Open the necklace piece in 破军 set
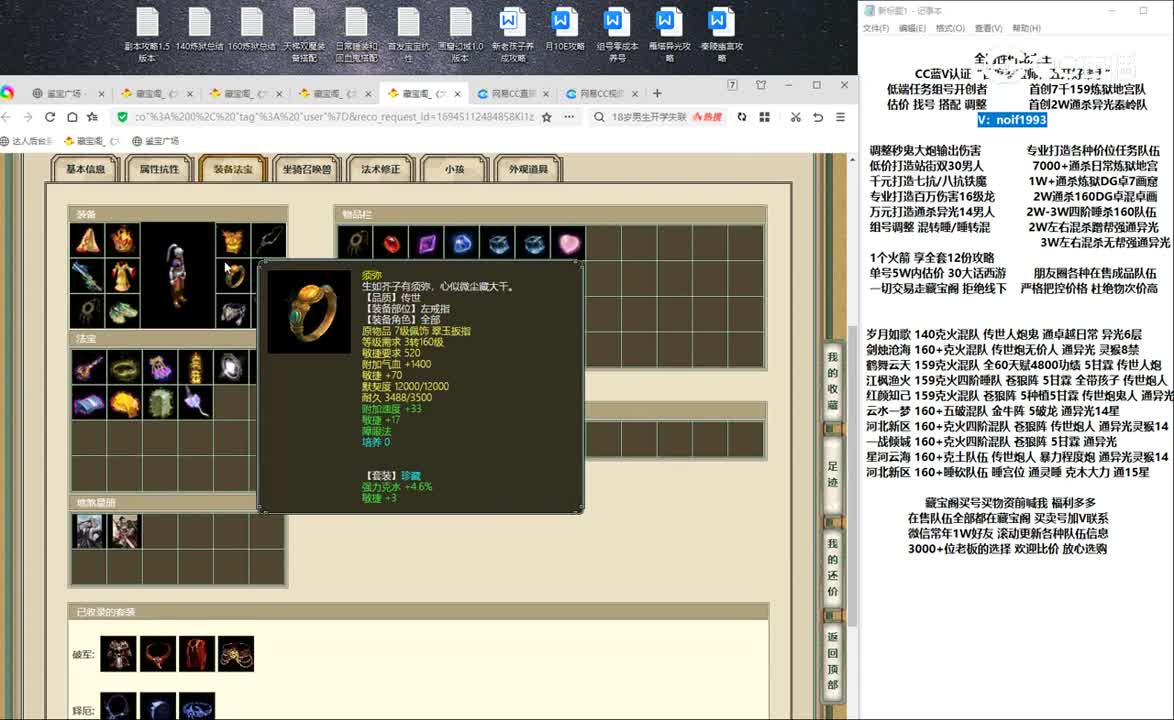 coord(157,654)
